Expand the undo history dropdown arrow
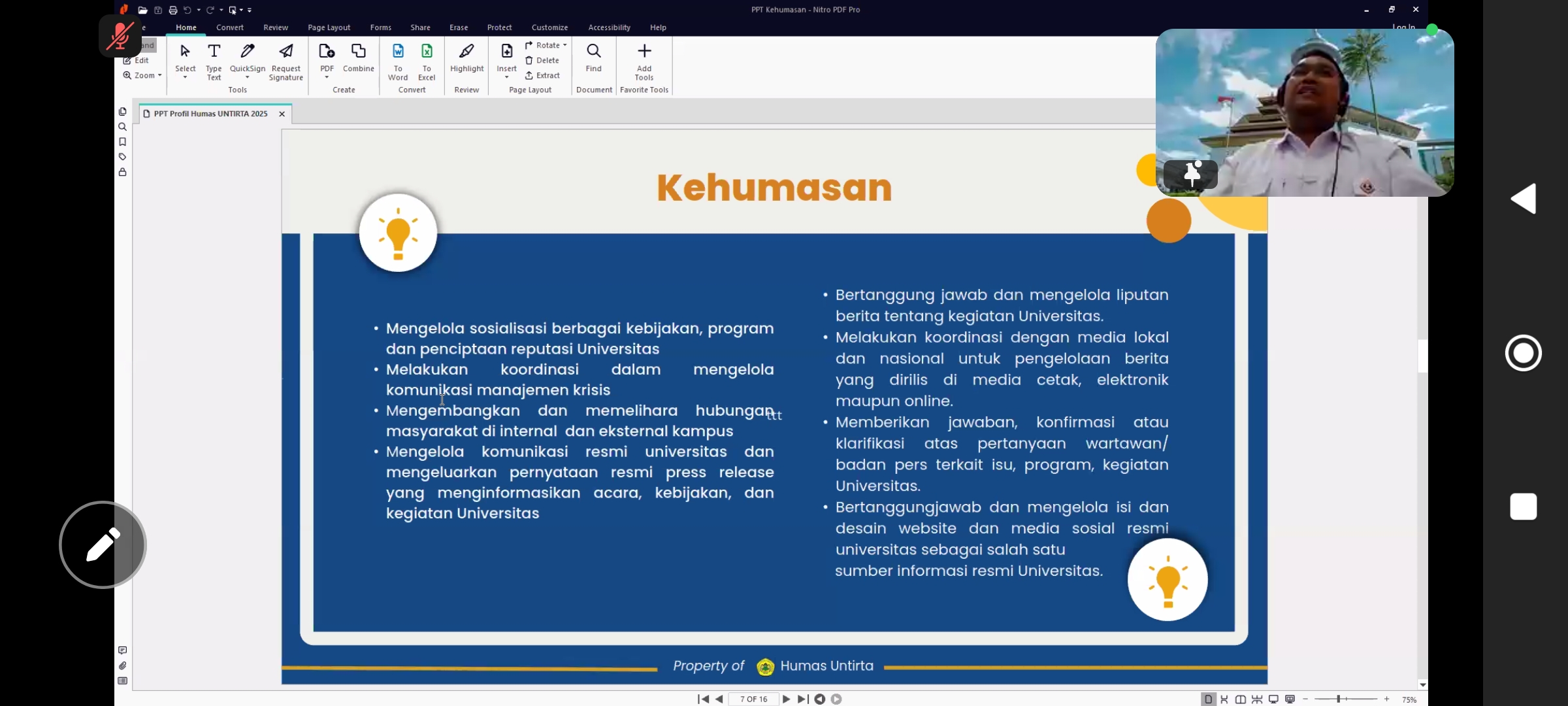Image resolution: width=1568 pixels, height=706 pixels. [199, 10]
